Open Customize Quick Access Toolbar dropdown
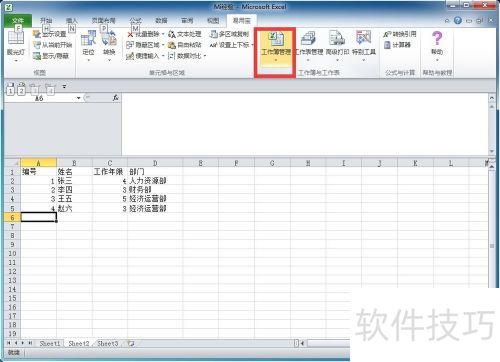Viewport: 500px width, 362px height. pyautogui.click(x=64, y=87)
